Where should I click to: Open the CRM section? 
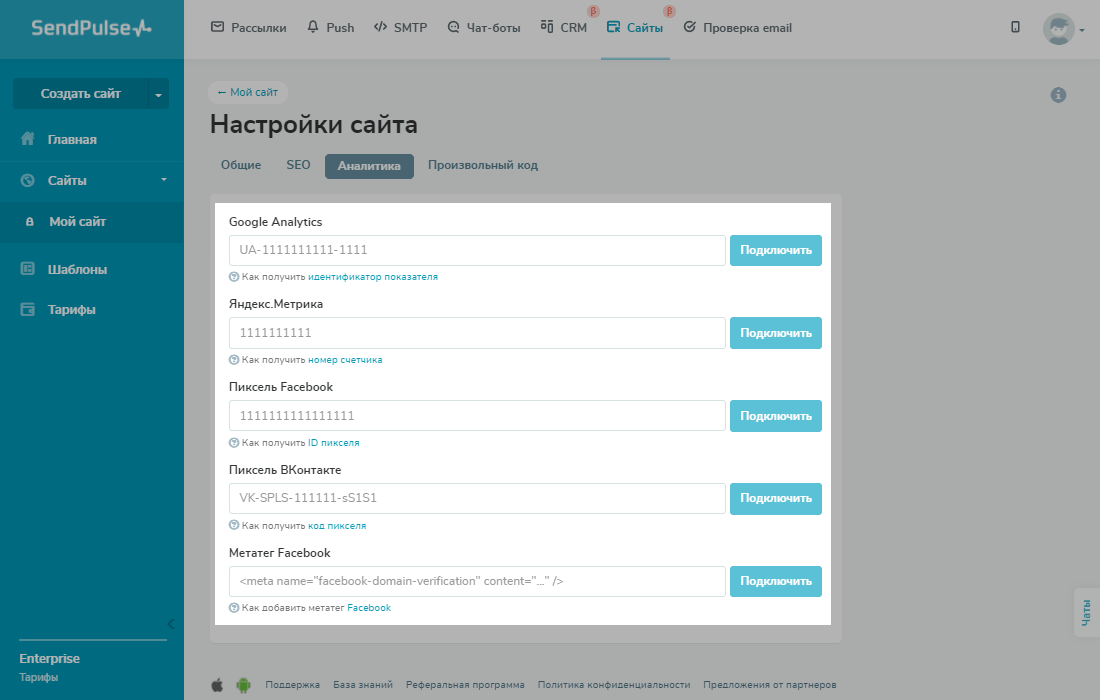point(563,27)
